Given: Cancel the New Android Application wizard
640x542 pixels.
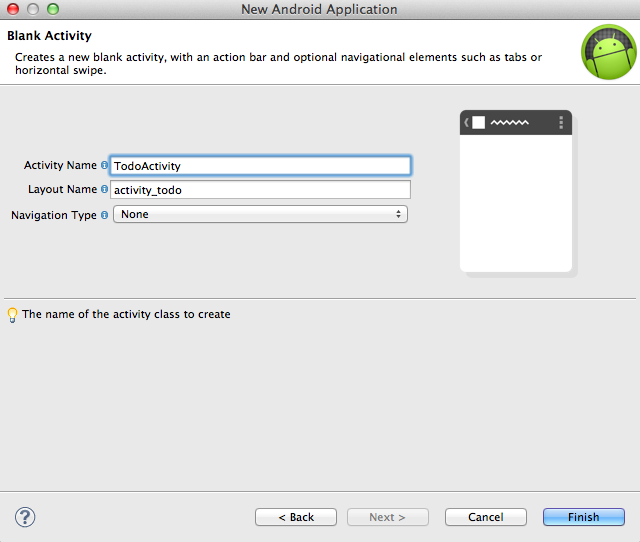Looking at the screenshot, I should 486,517.
